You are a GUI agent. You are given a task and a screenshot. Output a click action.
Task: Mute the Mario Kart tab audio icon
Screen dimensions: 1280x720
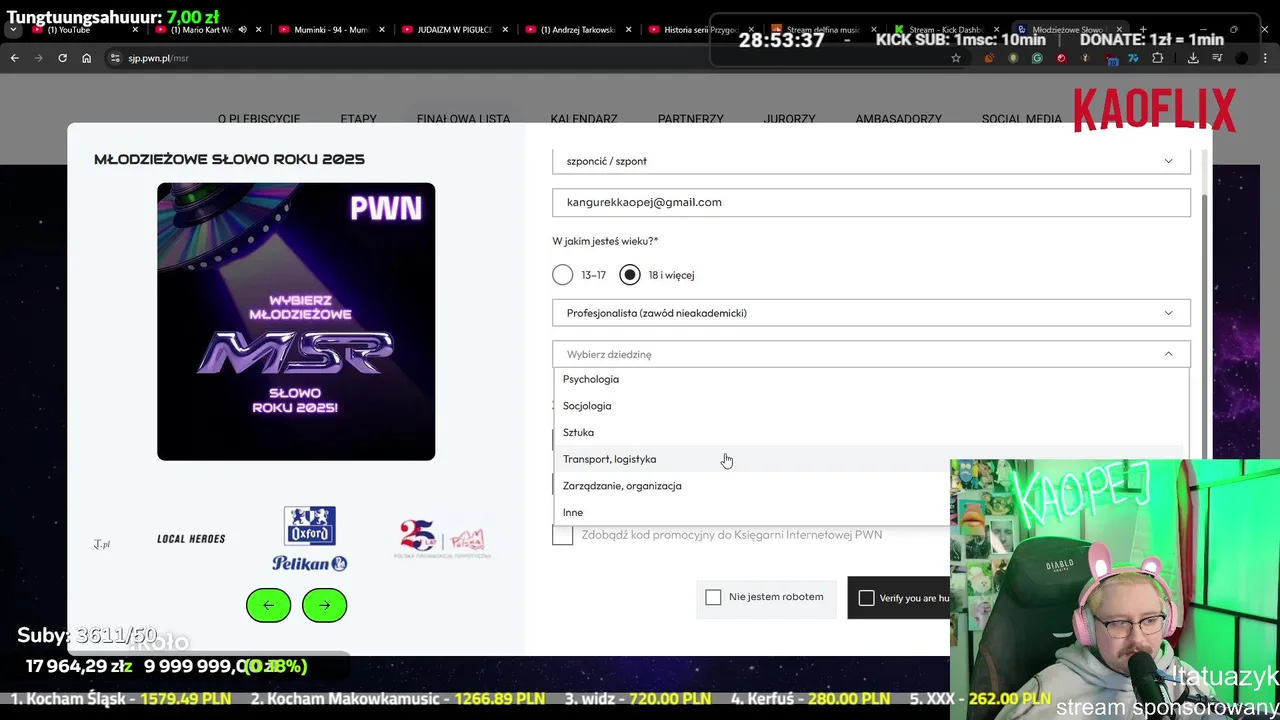tap(242, 30)
